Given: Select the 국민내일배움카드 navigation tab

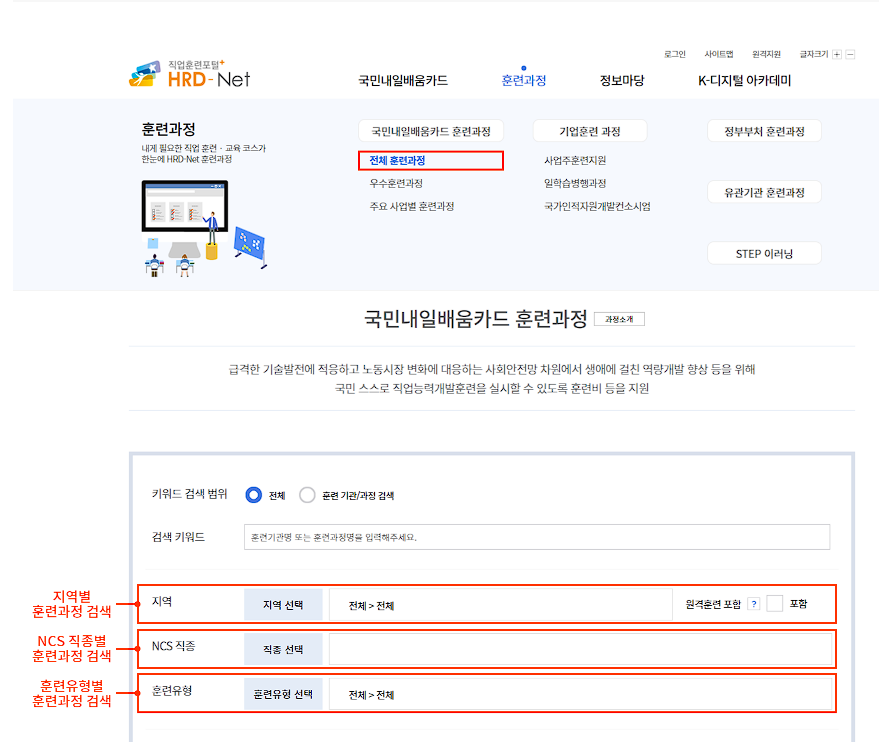Looking at the screenshot, I should click(x=403, y=79).
